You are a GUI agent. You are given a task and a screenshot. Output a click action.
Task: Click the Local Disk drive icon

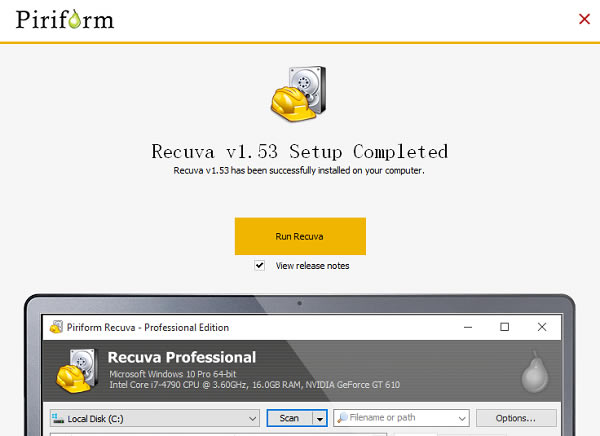(58, 418)
